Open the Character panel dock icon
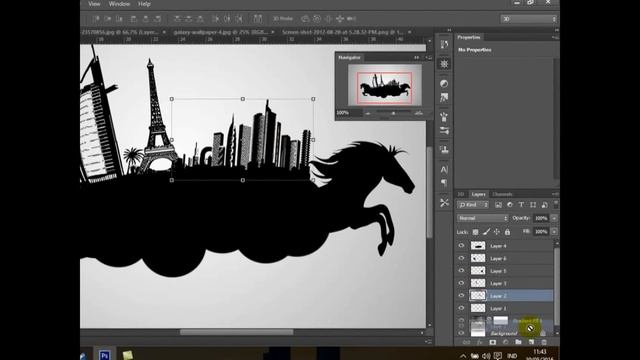This screenshot has height=360, width=640. point(444,169)
